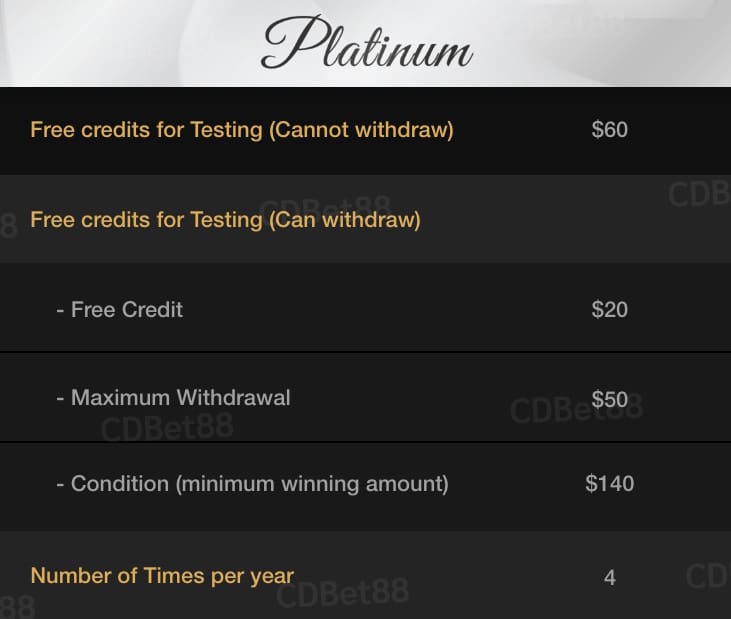This screenshot has height=619, width=731.
Task: Click the dash before Condition text
Action: (x=60, y=485)
